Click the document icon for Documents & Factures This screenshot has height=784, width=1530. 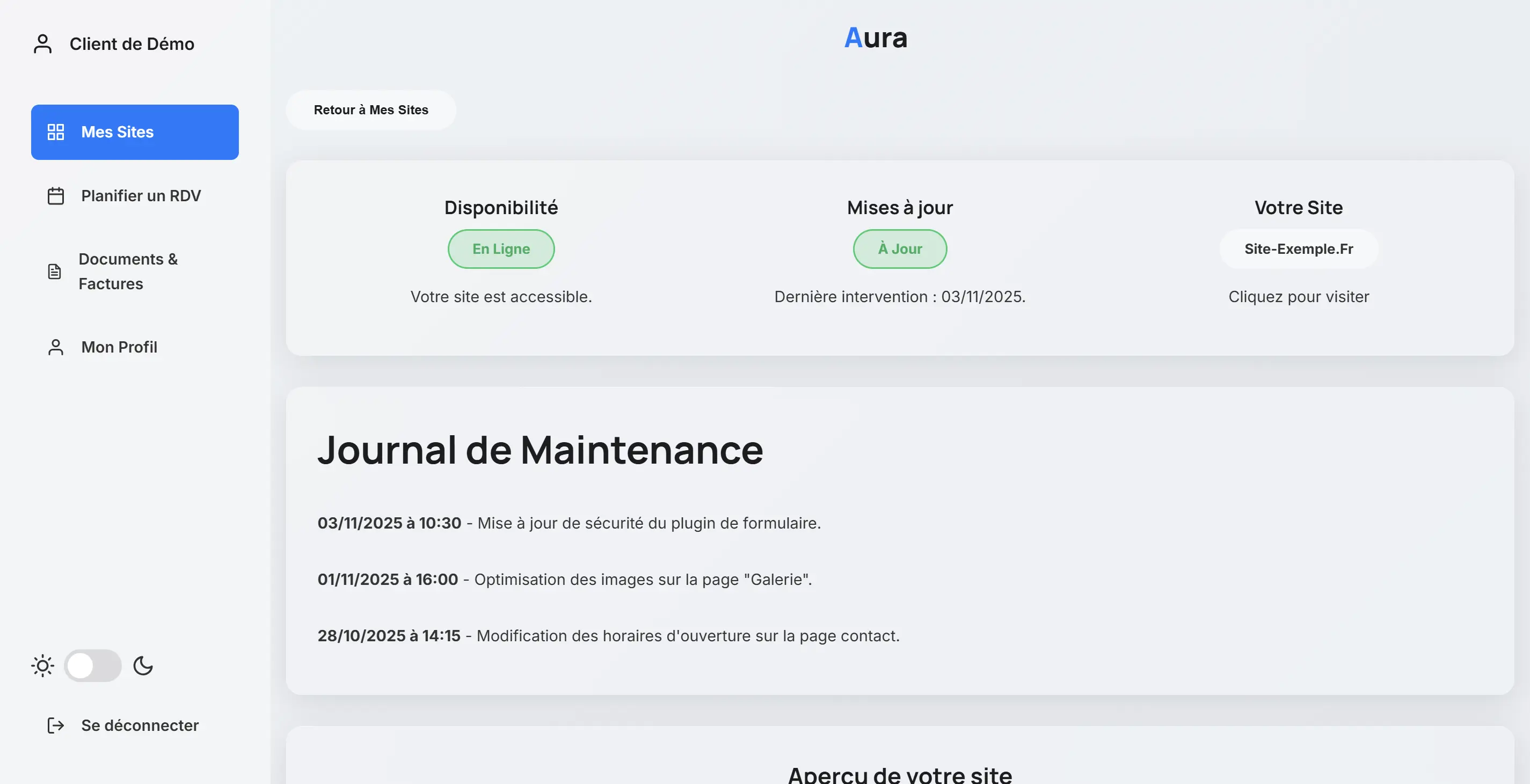[54, 271]
